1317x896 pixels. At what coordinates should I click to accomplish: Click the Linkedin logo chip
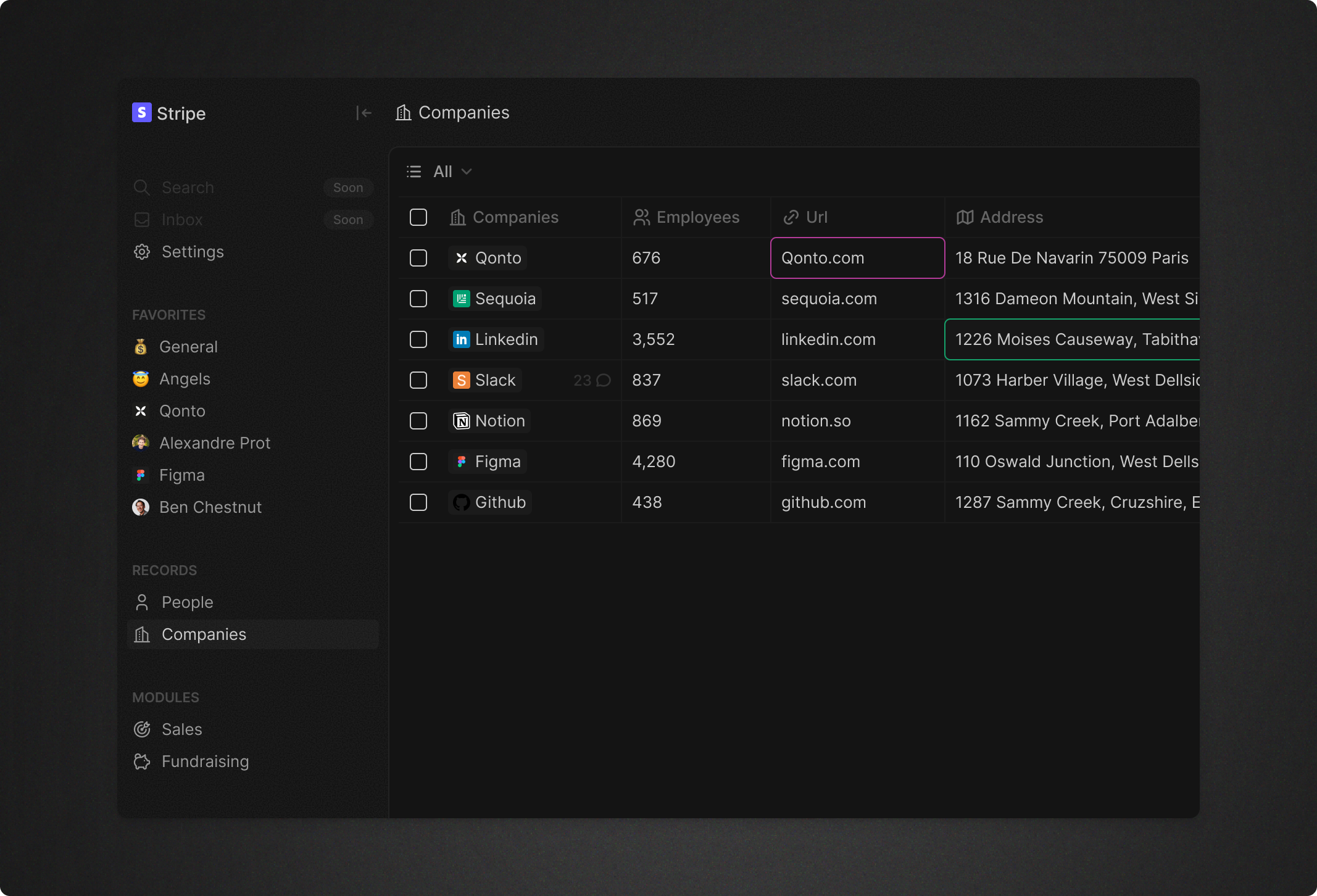(461, 339)
